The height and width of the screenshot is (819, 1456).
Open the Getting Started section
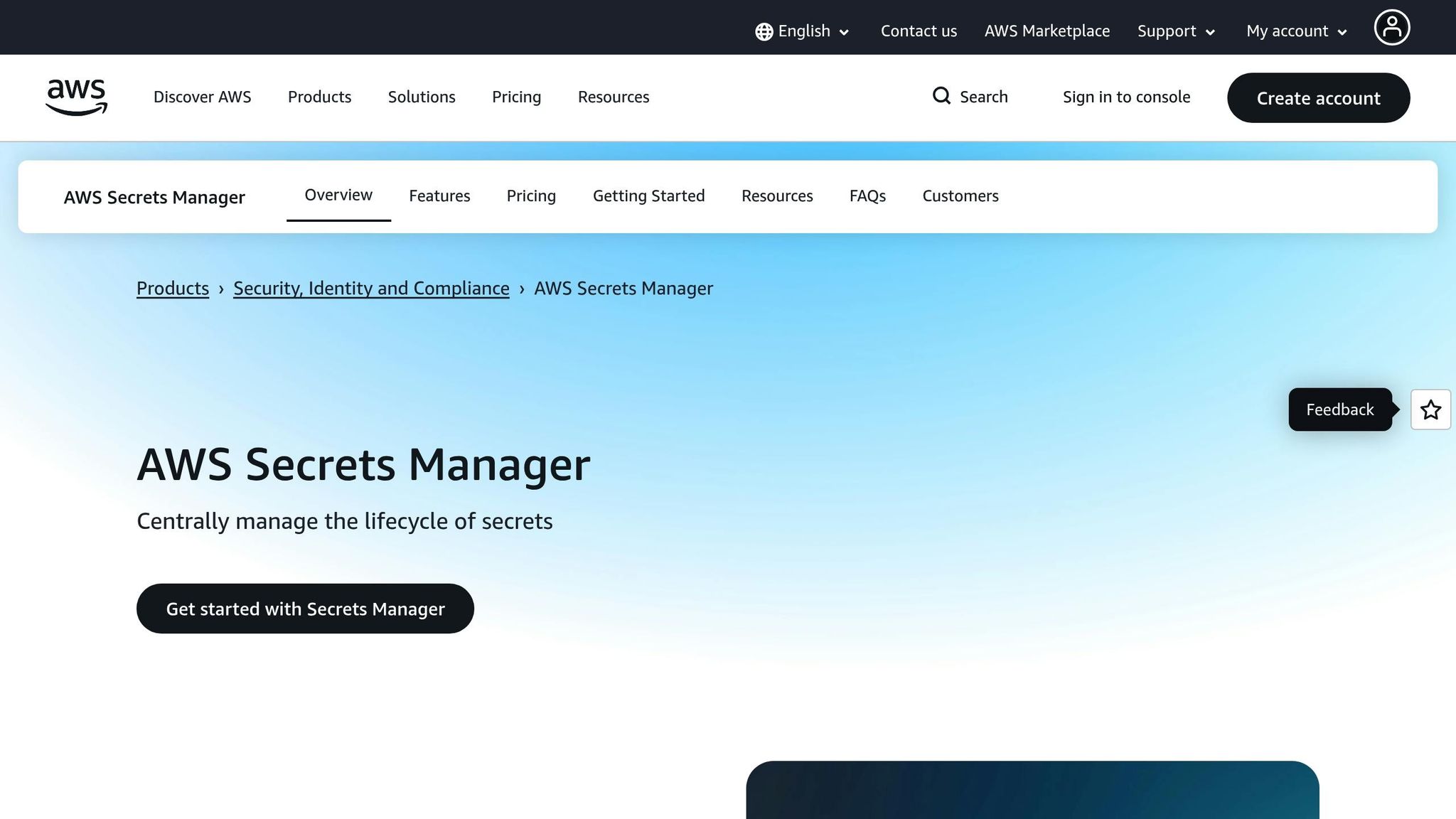[x=648, y=196]
